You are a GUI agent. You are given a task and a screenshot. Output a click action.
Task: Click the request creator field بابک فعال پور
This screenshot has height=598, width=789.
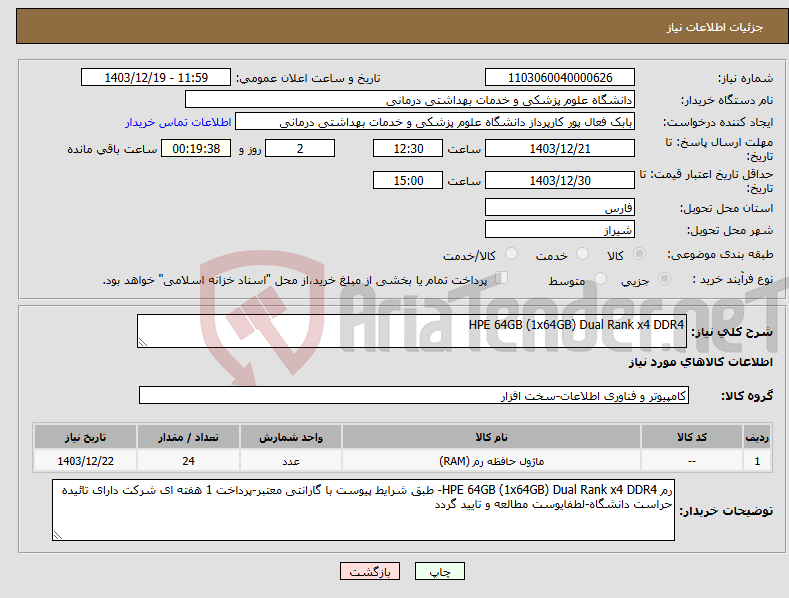coord(435,122)
